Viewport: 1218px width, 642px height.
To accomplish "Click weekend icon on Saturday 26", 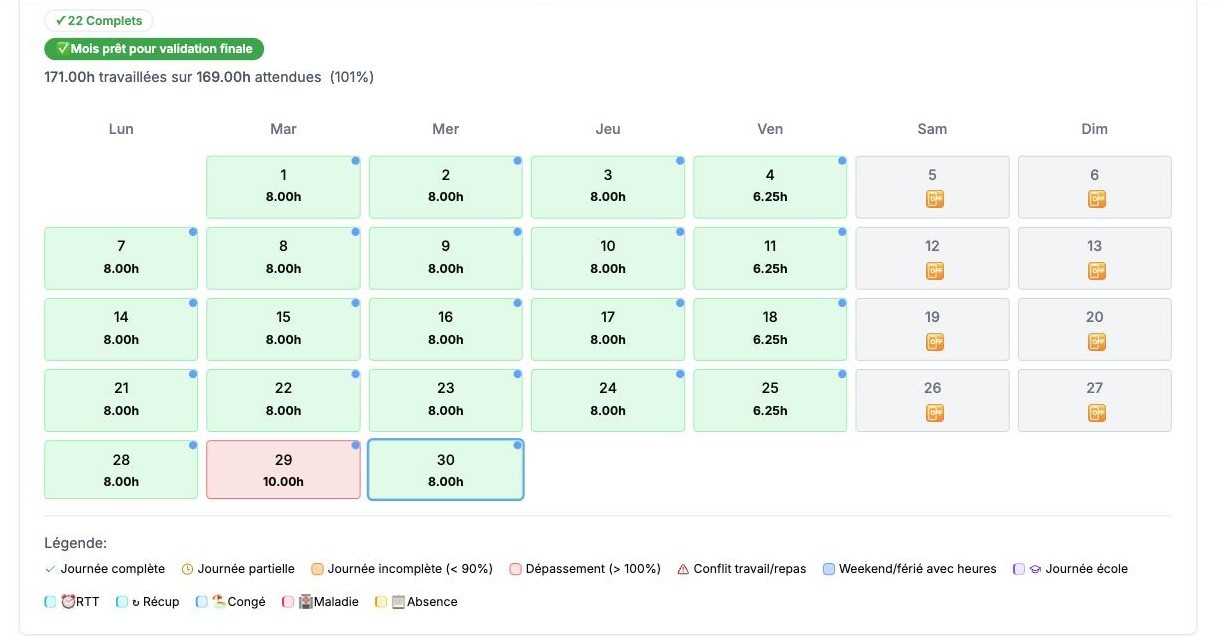I will tap(934, 412).
